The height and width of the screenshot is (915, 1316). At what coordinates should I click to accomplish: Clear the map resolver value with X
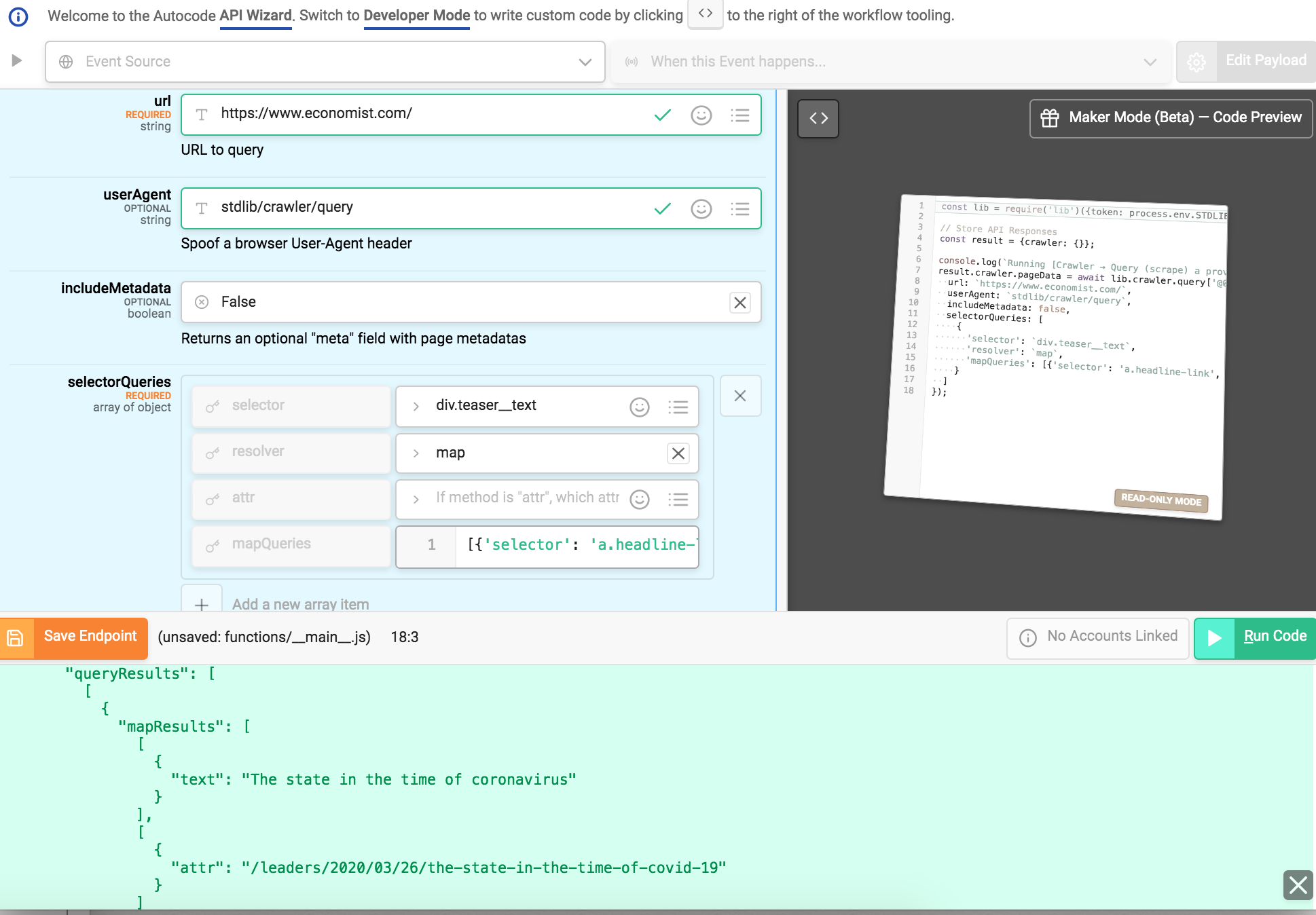click(678, 453)
